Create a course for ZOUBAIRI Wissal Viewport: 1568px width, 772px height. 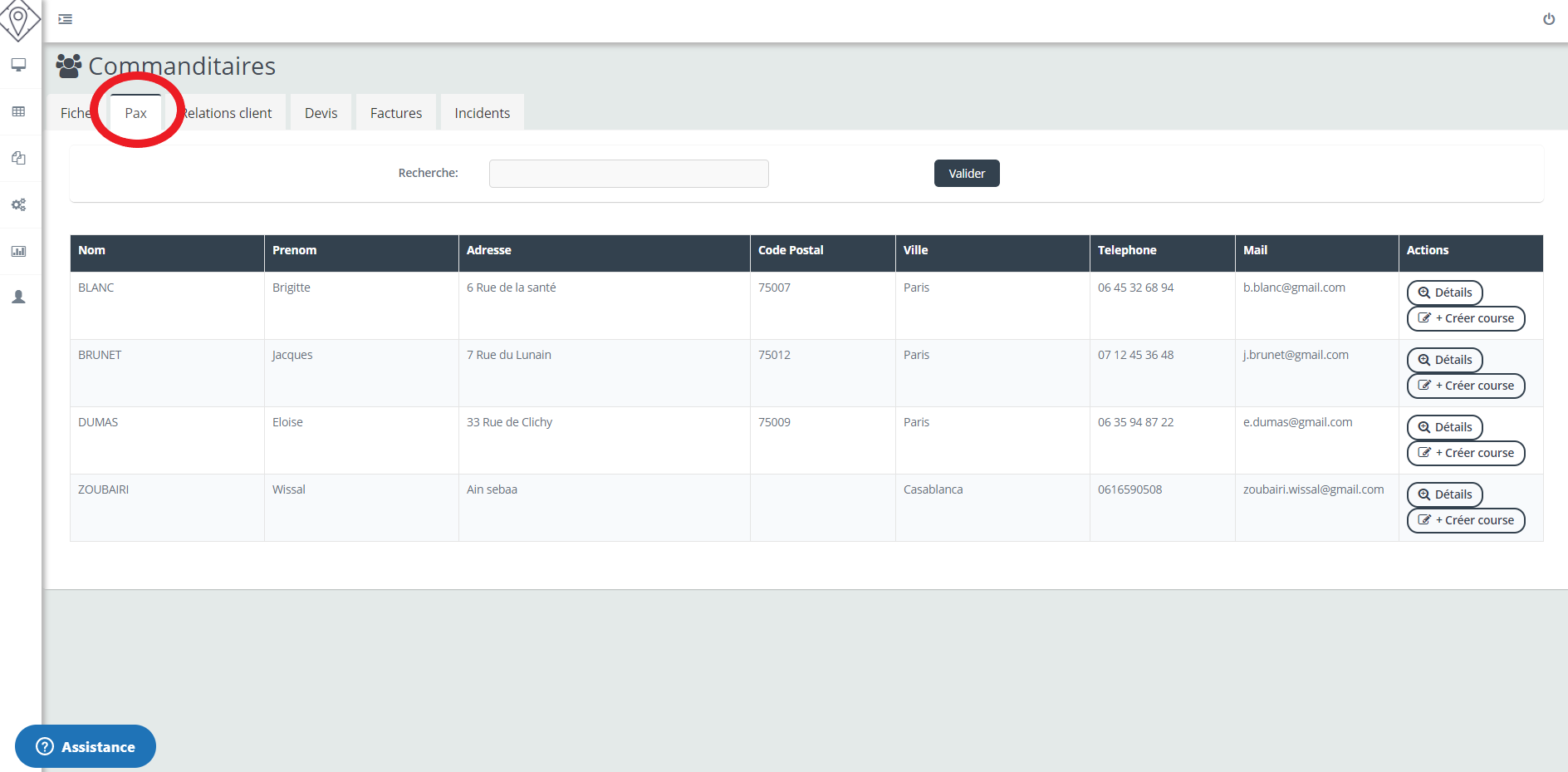1465,520
